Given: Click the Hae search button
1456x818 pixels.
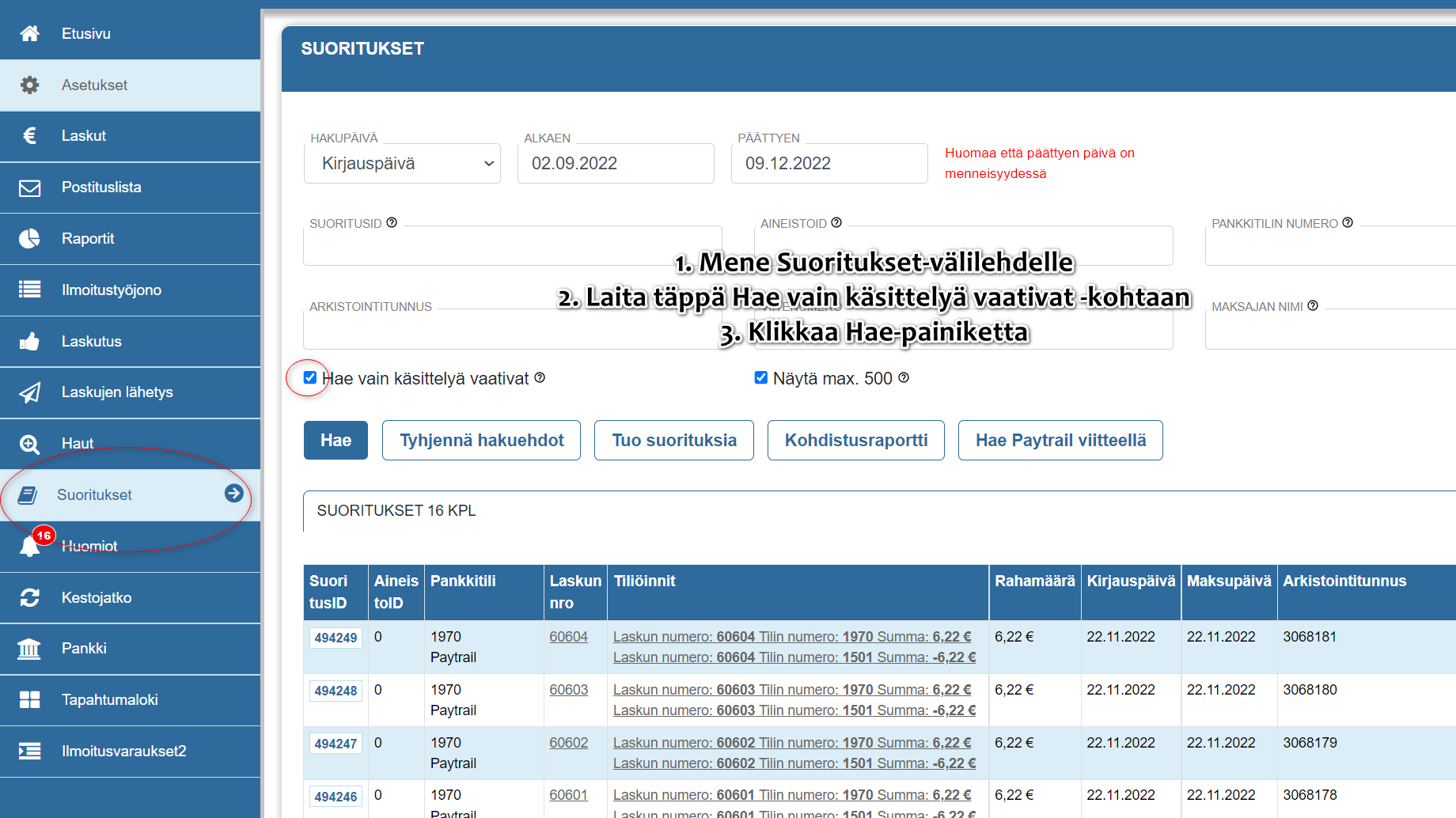Looking at the screenshot, I should [336, 440].
